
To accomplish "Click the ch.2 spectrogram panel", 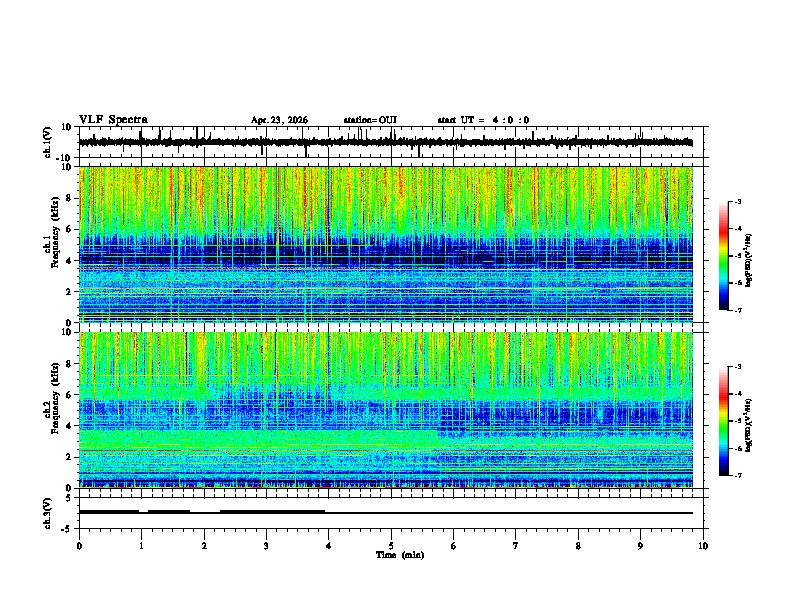I will point(386,410).
